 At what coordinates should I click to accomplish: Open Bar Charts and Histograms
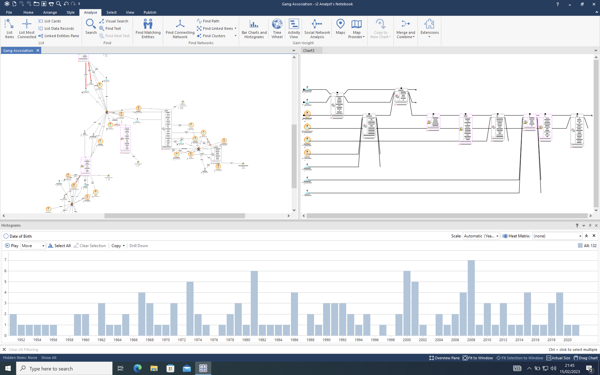click(254, 28)
